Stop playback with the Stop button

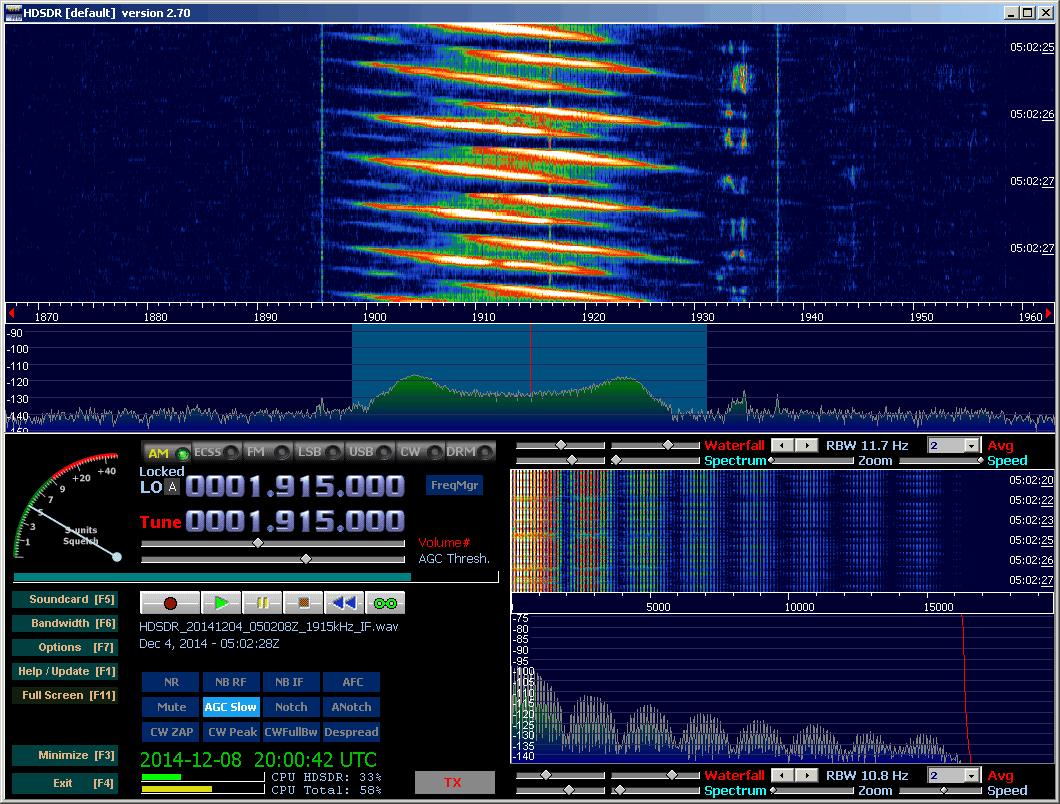tap(303, 603)
